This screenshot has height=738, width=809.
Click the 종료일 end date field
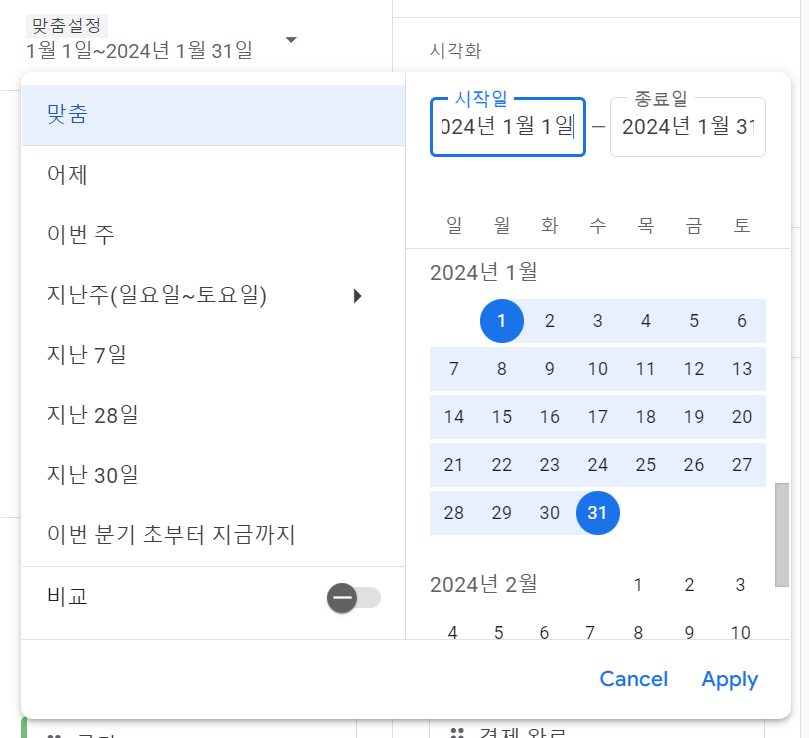tap(687, 127)
